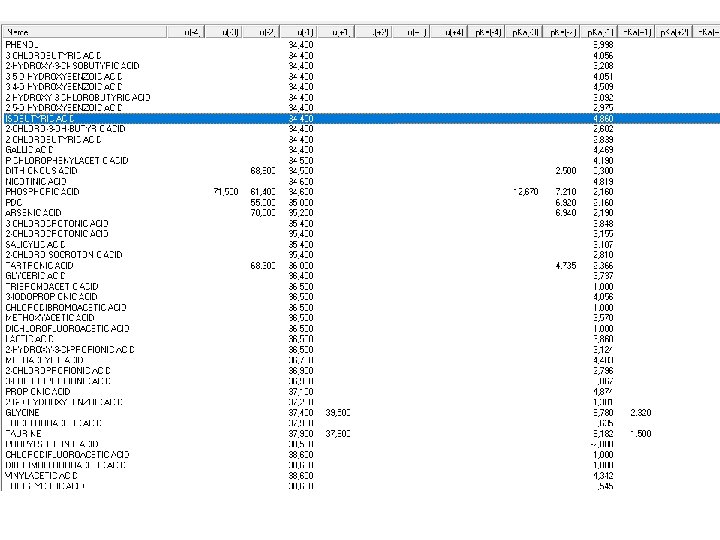The height and width of the screenshot is (540, 720).
Task: Select the LACTIC ACID row
Action: click(x=362, y=339)
